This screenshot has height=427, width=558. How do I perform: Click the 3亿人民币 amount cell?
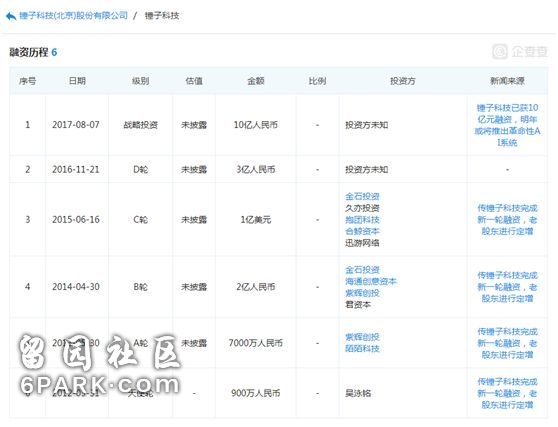[256, 169]
